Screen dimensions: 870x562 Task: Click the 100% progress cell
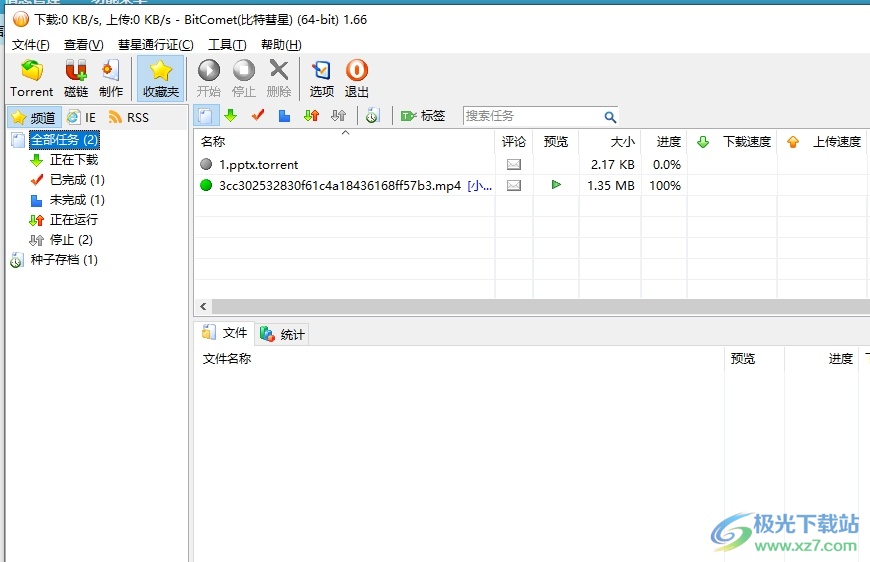click(x=665, y=186)
